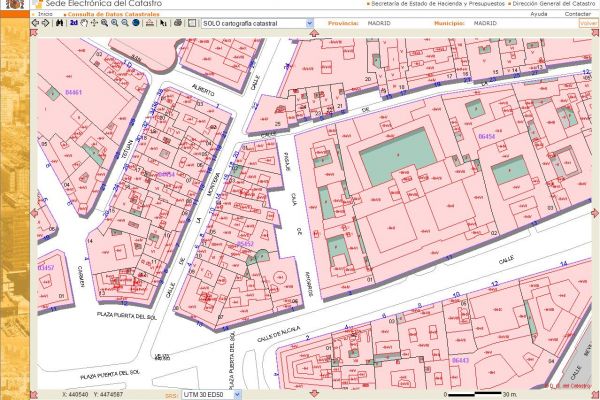The height and width of the screenshot is (400, 600).
Task: Select the info pointer cursor tool
Action: point(163,23)
